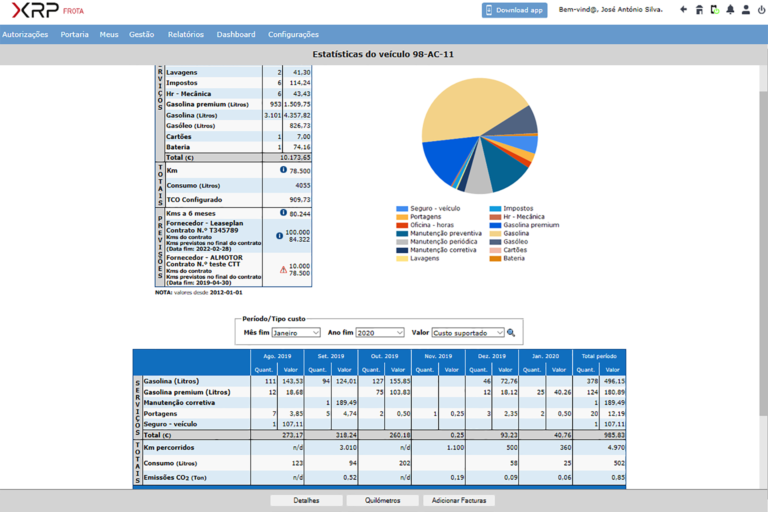Open the Relatórios menu

(x=185, y=34)
